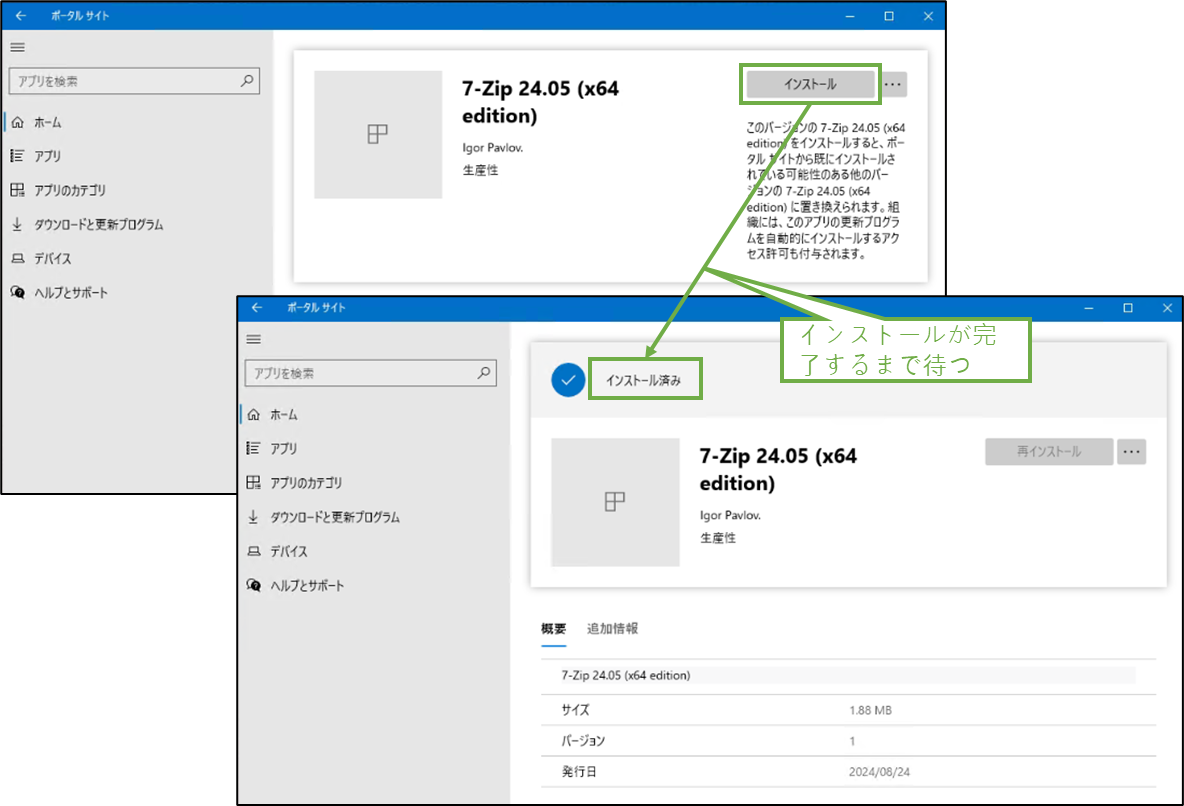Screen dimensions: 1184x806
Task: Click デバイス laptop icon in rear window
Action: [17, 258]
